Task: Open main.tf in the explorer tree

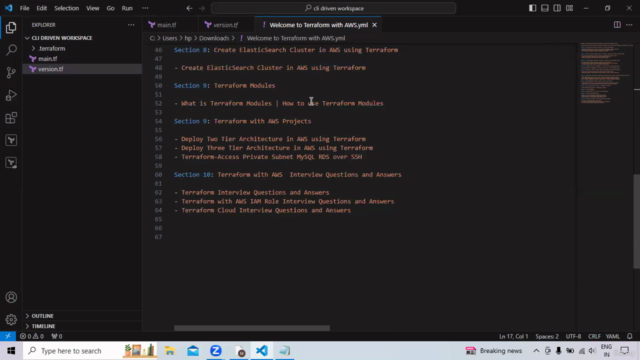Action: pyautogui.click(x=48, y=59)
